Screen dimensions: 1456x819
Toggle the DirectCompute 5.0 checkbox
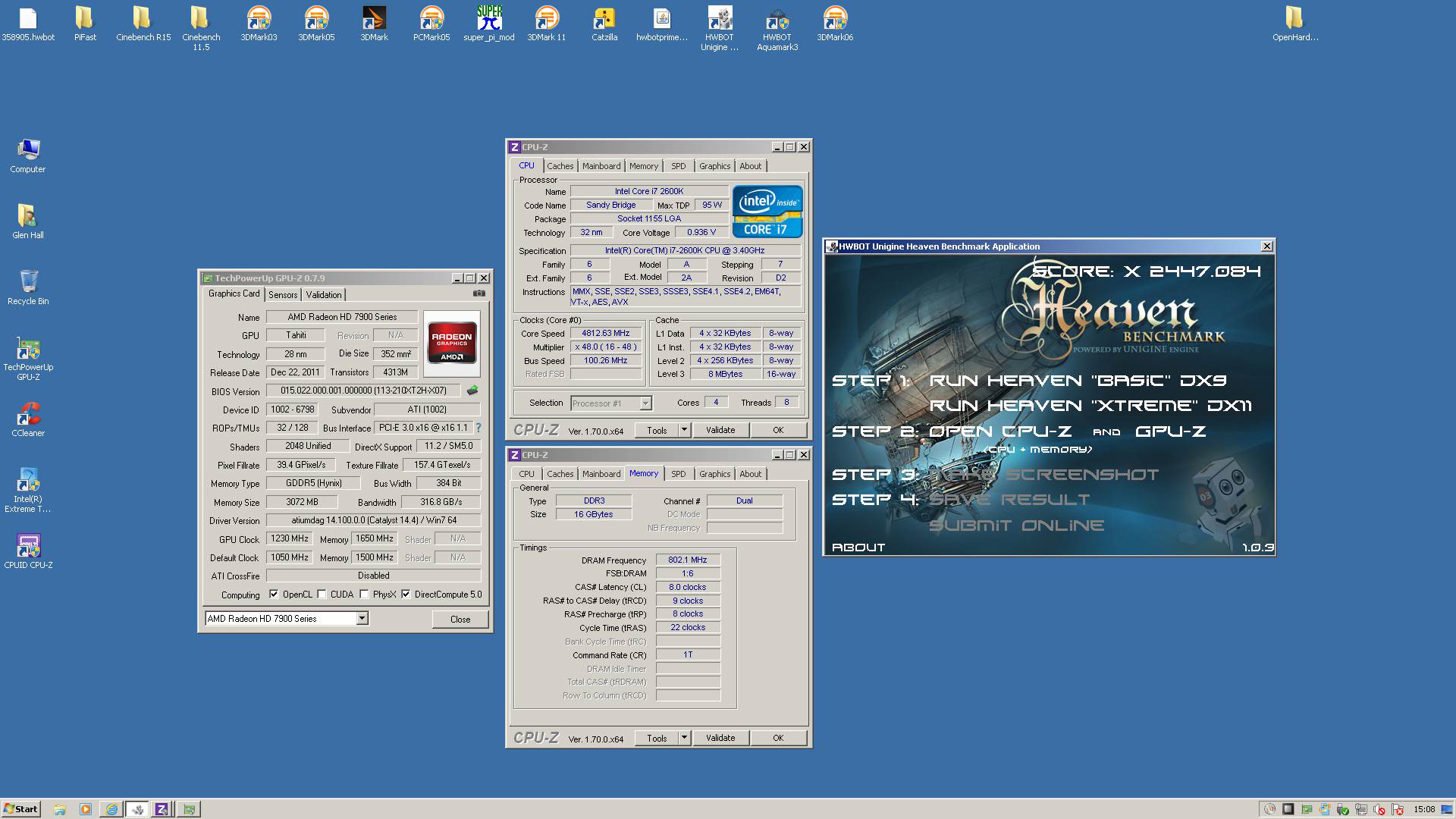pos(406,594)
